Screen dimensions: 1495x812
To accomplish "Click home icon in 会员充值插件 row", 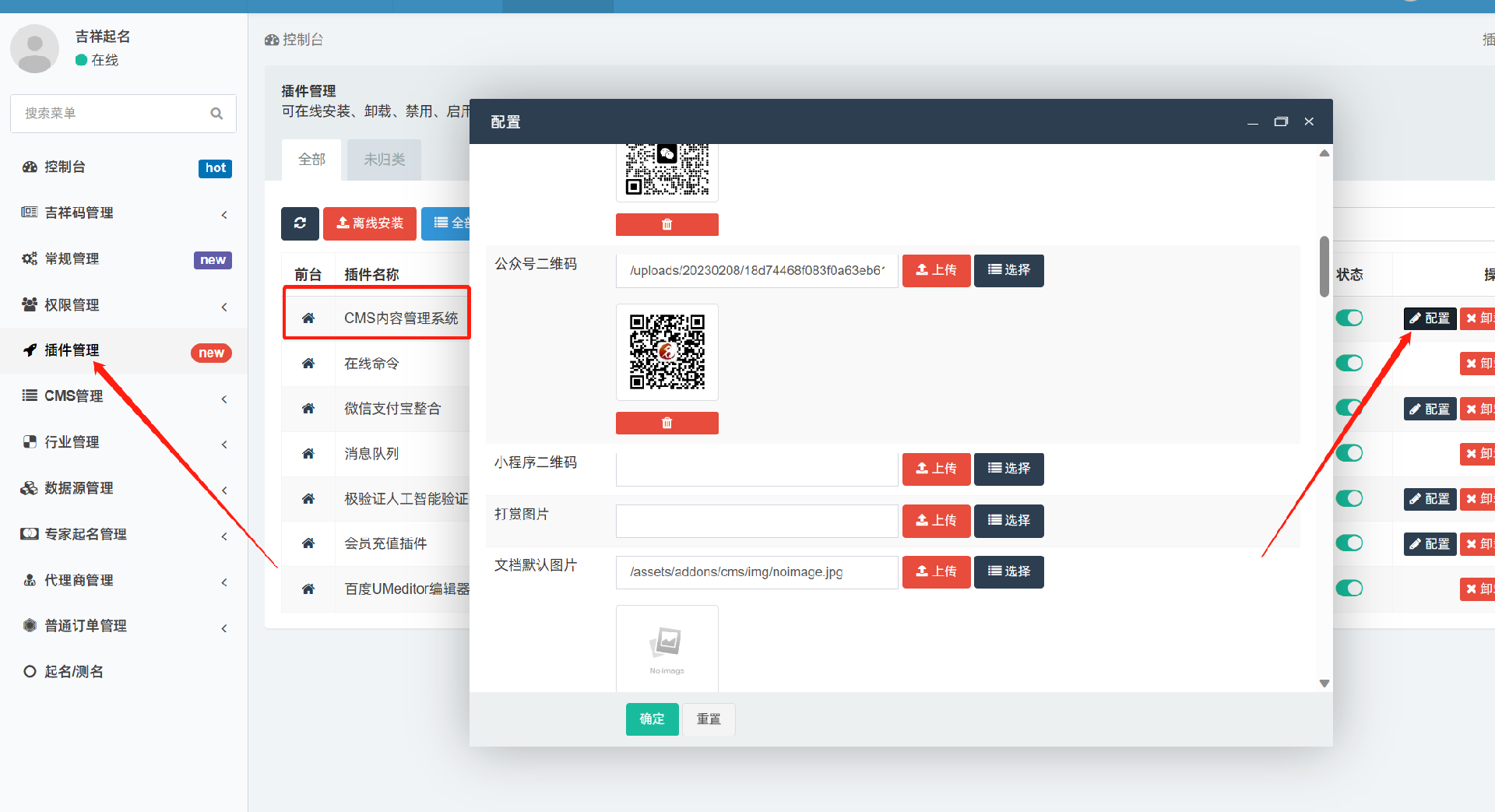I will coord(308,543).
